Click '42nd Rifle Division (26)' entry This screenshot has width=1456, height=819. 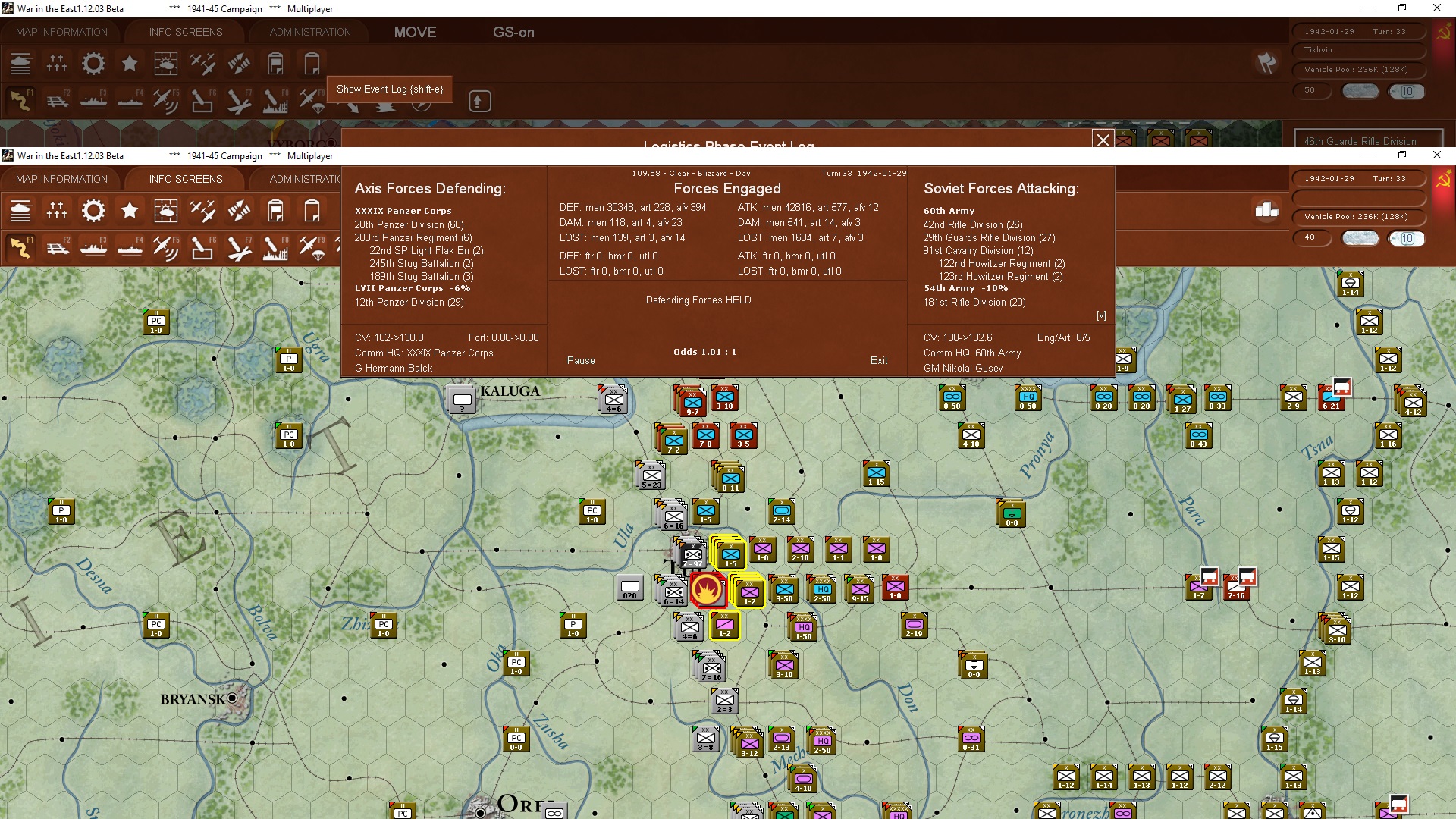point(973,224)
